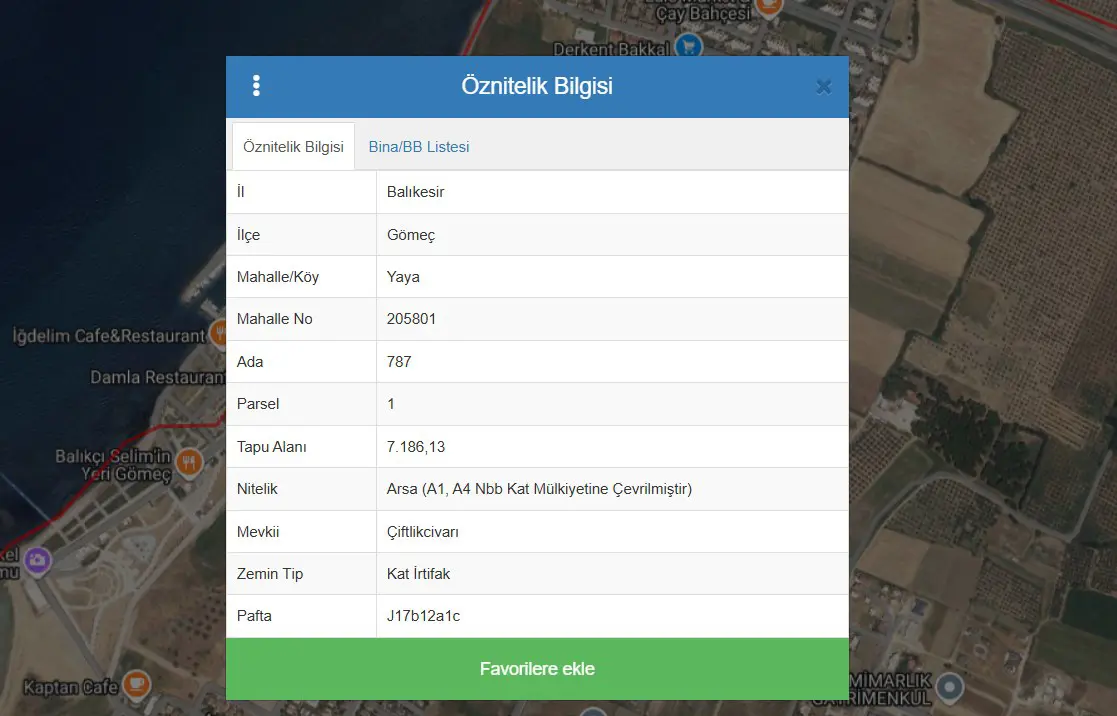The width and height of the screenshot is (1117, 716).
Task: Click the Damla Restaurant map label
Action: tap(157, 377)
